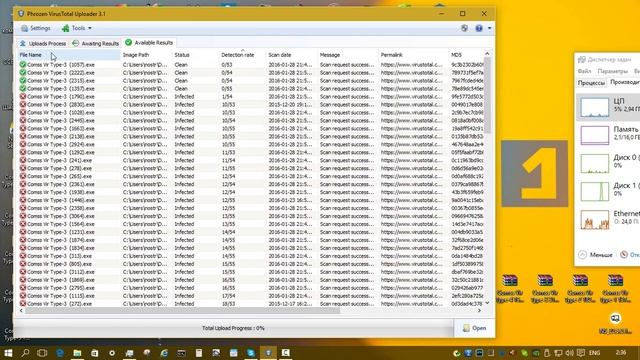Sort by Scan date column header

pyautogui.click(x=291, y=55)
